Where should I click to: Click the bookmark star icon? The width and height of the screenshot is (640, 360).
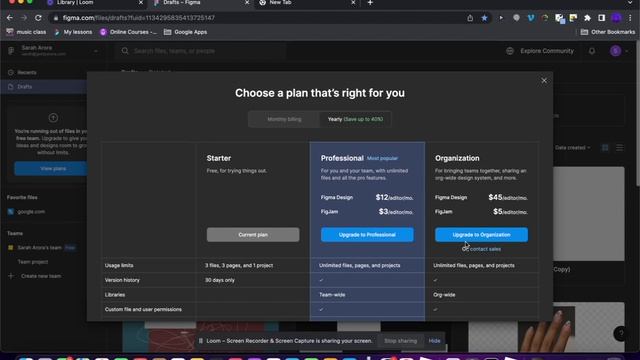coord(484,18)
